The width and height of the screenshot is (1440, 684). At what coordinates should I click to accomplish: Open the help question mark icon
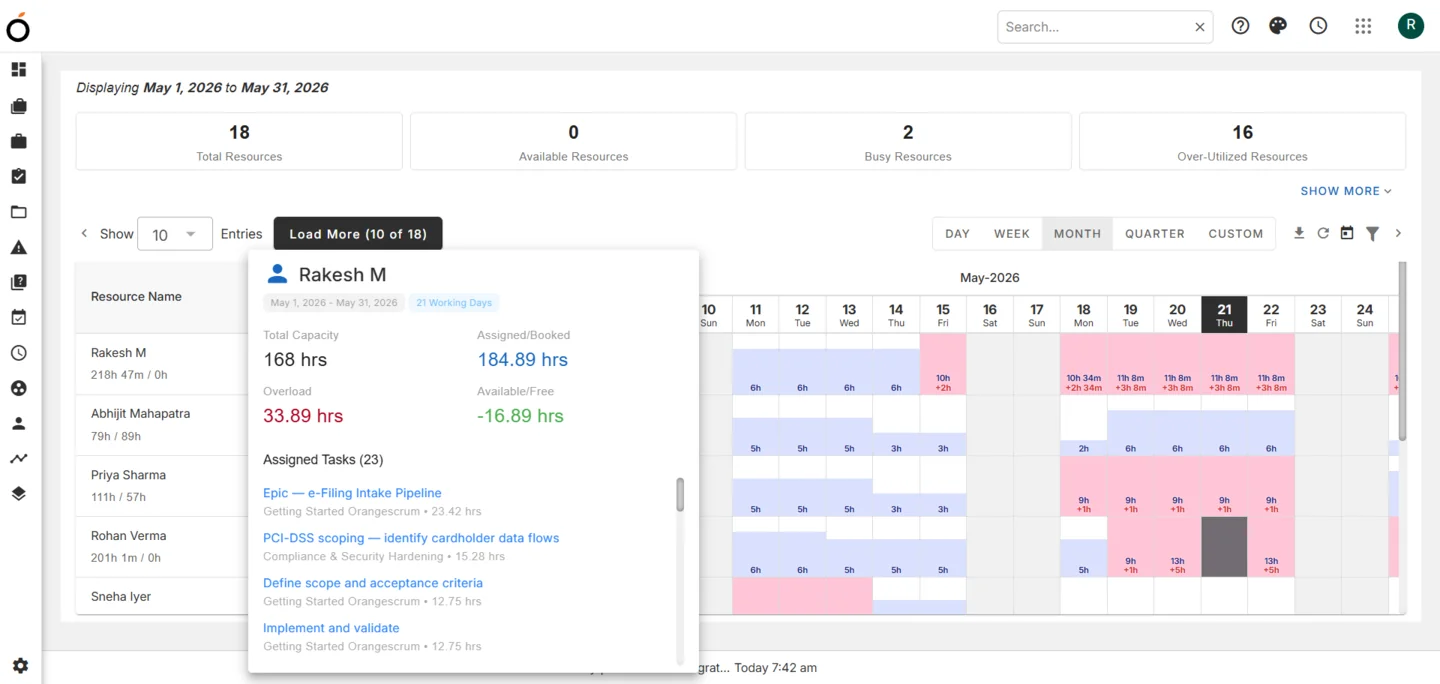pyautogui.click(x=1241, y=26)
